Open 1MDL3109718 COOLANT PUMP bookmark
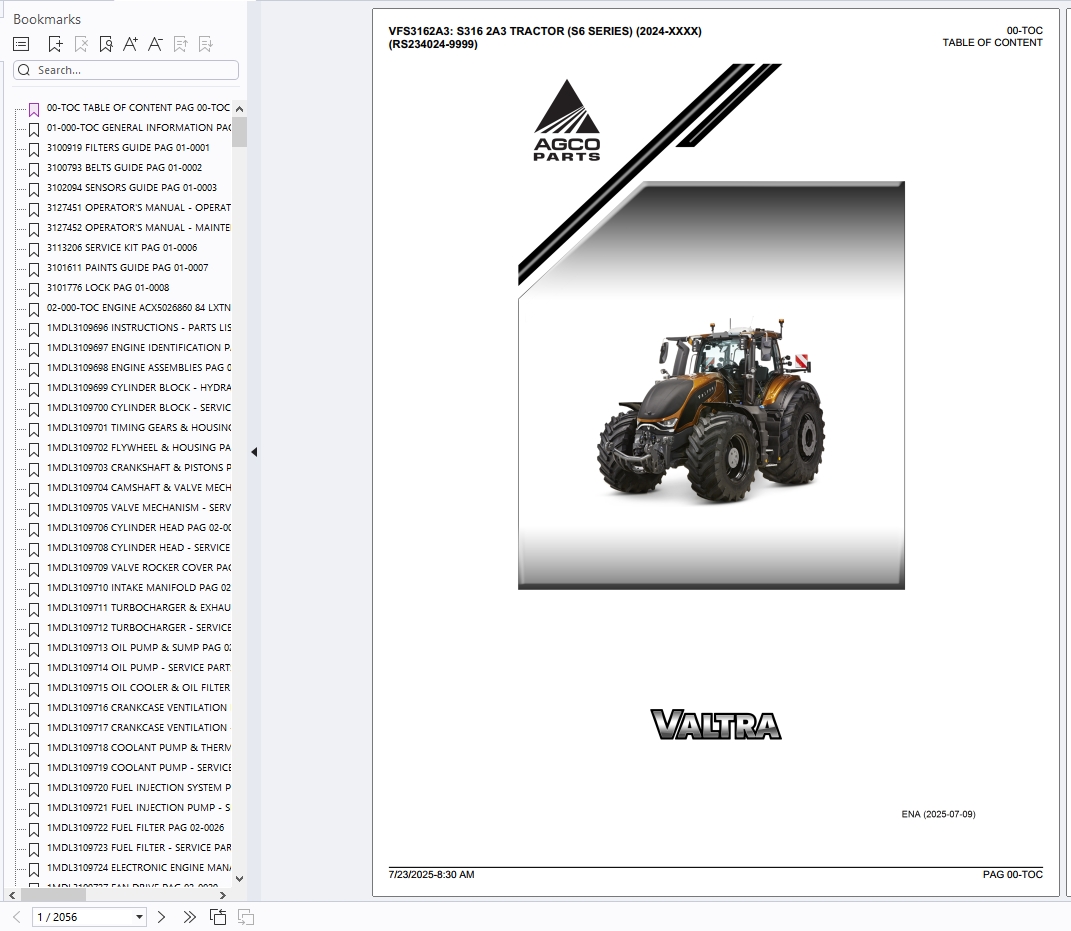The height and width of the screenshot is (931, 1071). (139, 748)
